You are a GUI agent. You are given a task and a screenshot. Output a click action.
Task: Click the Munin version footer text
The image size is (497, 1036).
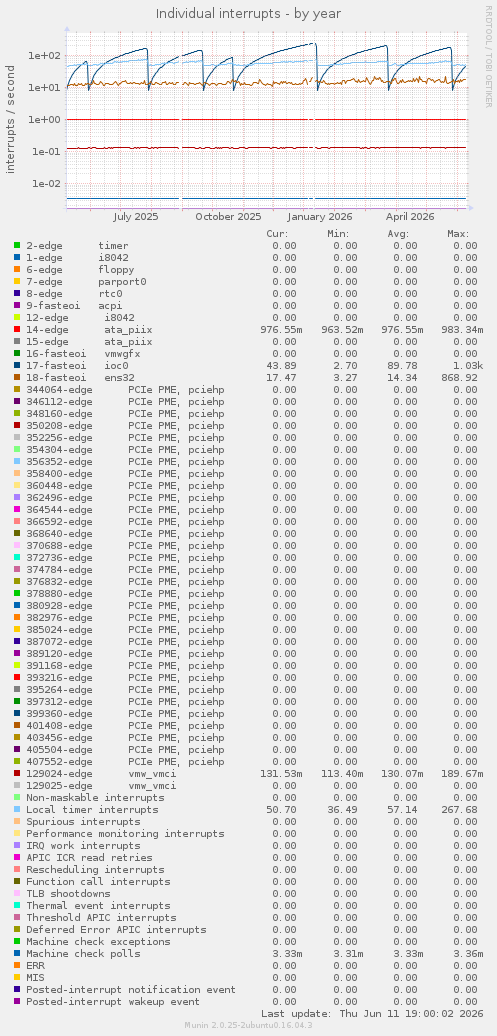pos(248,1025)
